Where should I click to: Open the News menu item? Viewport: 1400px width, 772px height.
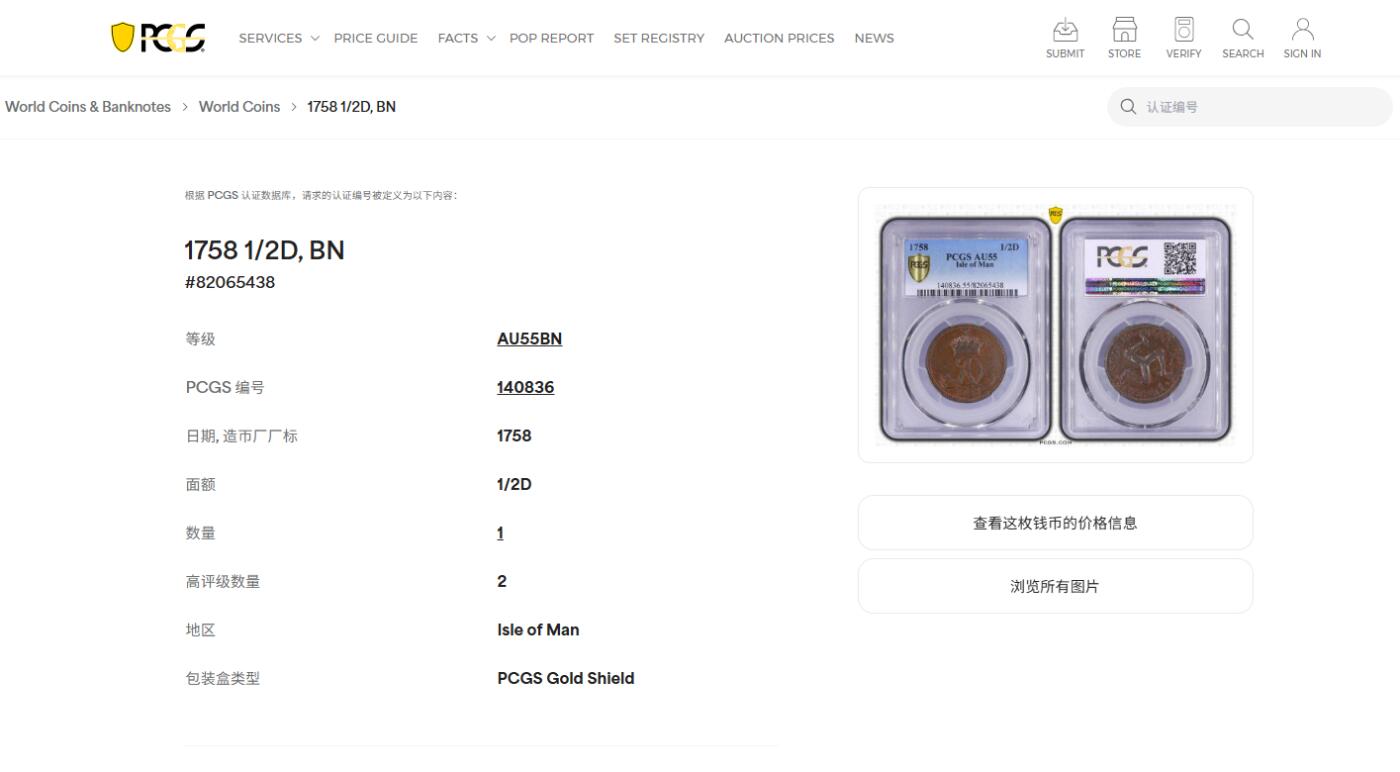pos(874,38)
